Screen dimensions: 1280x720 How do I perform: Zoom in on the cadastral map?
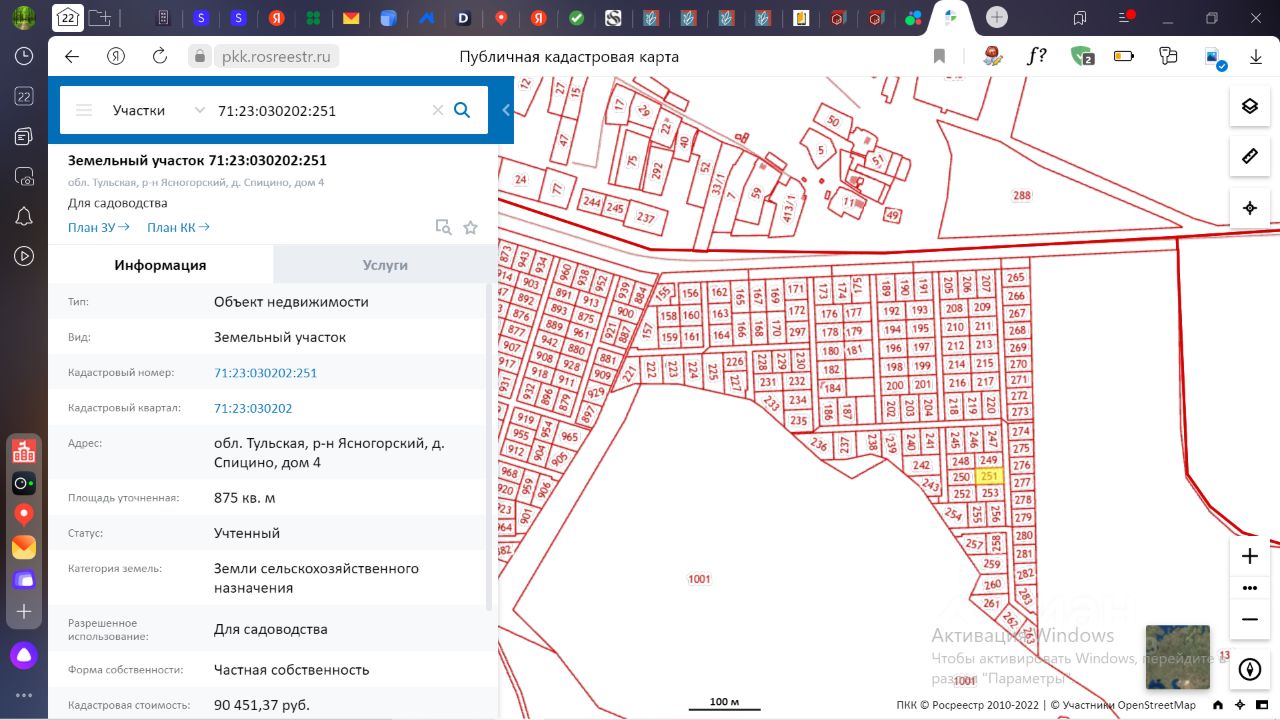tap(1249, 556)
